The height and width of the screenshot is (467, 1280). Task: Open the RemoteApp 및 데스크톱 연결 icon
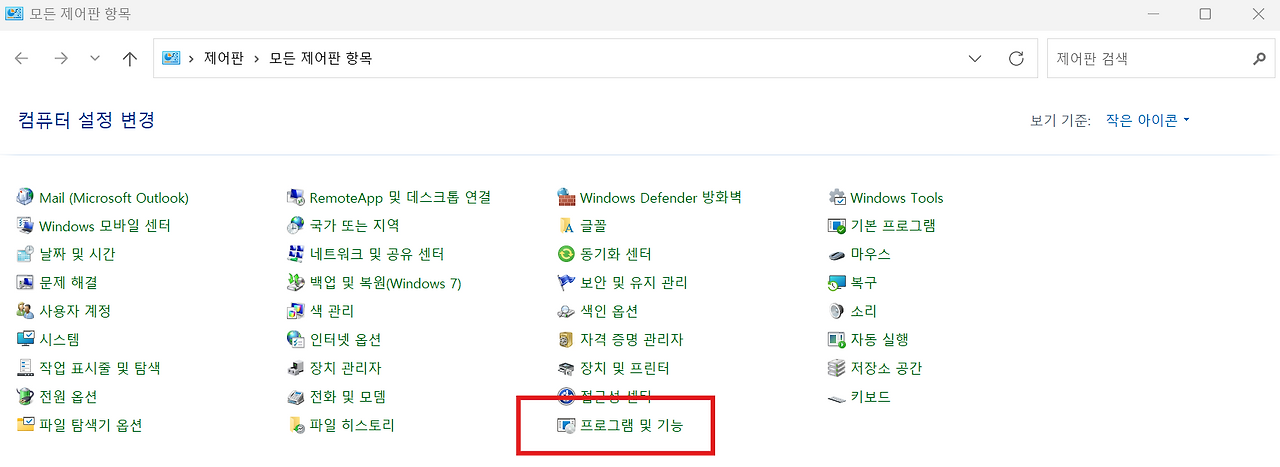coord(296,198)
